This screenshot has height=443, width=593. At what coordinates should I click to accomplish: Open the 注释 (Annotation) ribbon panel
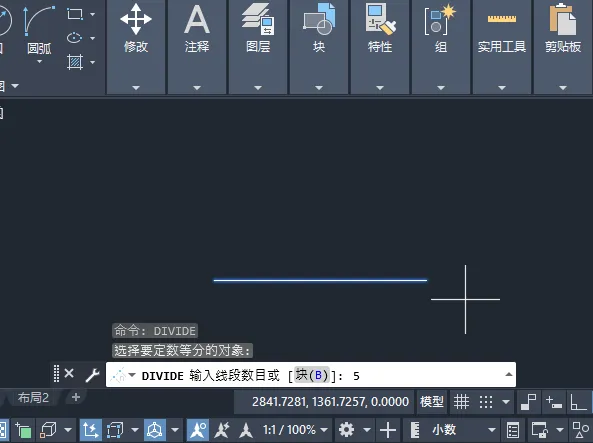pos(197,47)
